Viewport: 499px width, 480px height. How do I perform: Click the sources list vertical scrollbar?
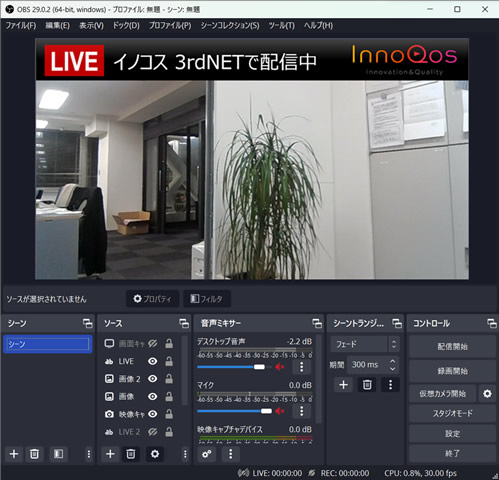pyautogui.click(x=185, y=370)
